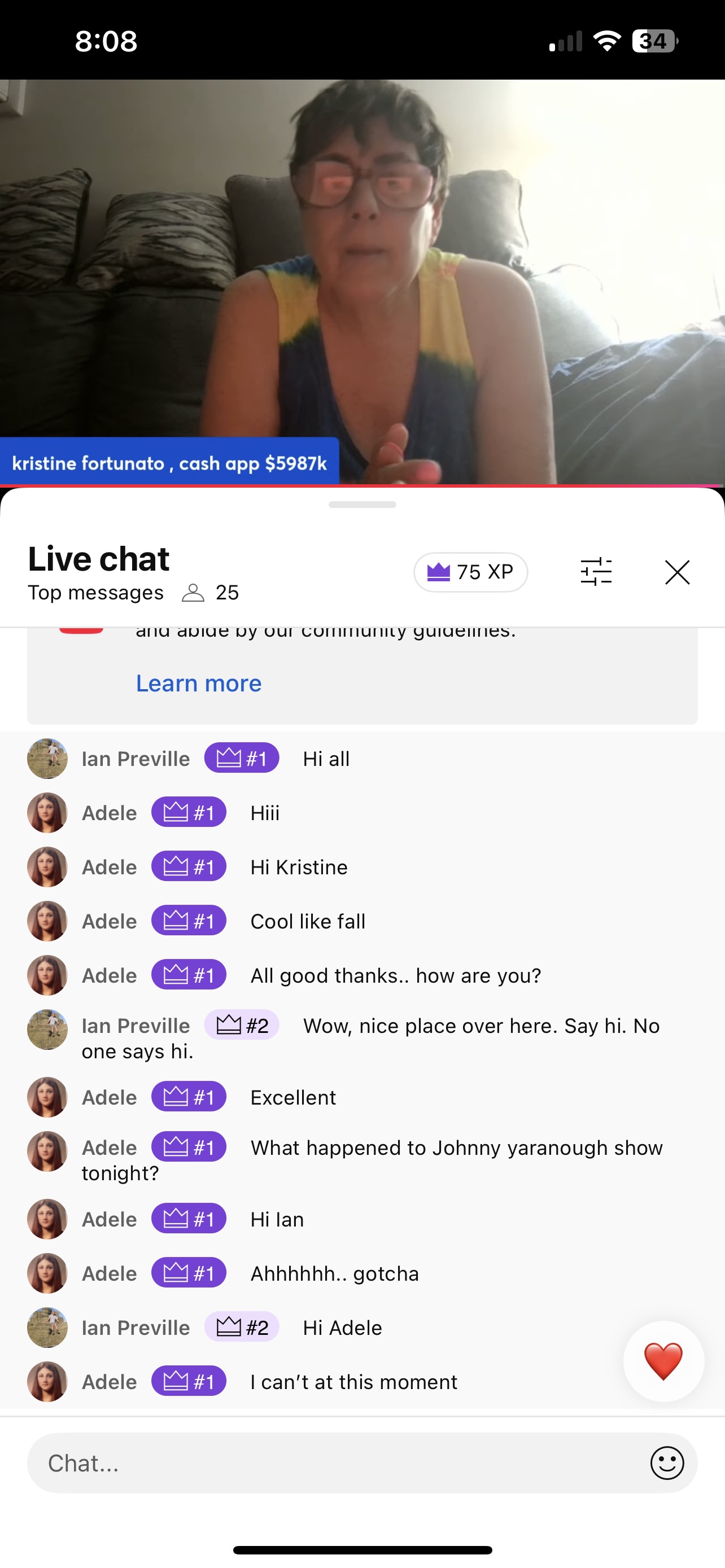725x1568 pixels.
Task: Tap the #2 badge beside "Wow, nice place"
Action: click(x=242, y=1025)
